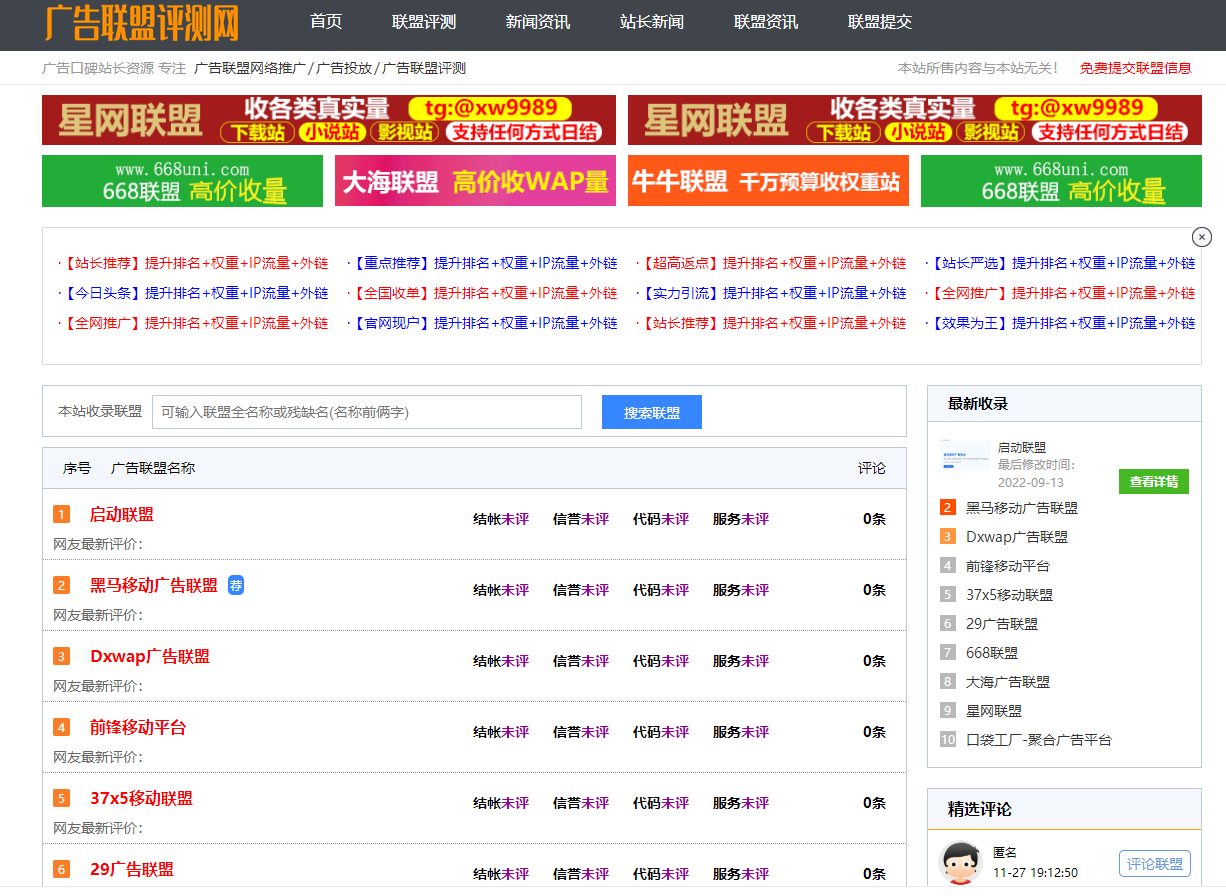Open the 联盟资讯 nav item
This screenshot has height=896, width=1226.
coord(766,22)
